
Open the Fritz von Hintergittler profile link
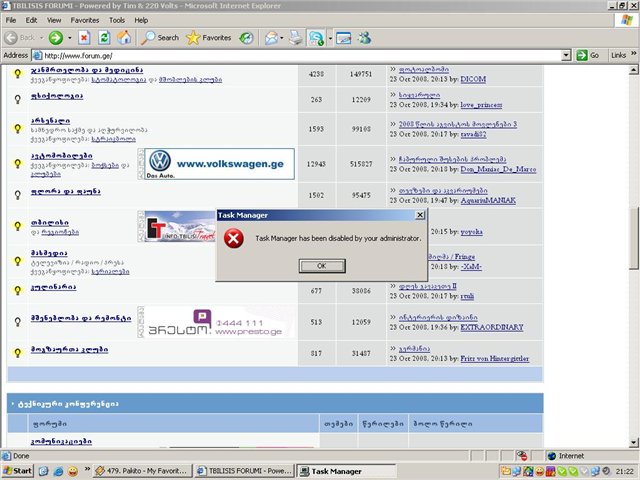[x=495, y=358]
